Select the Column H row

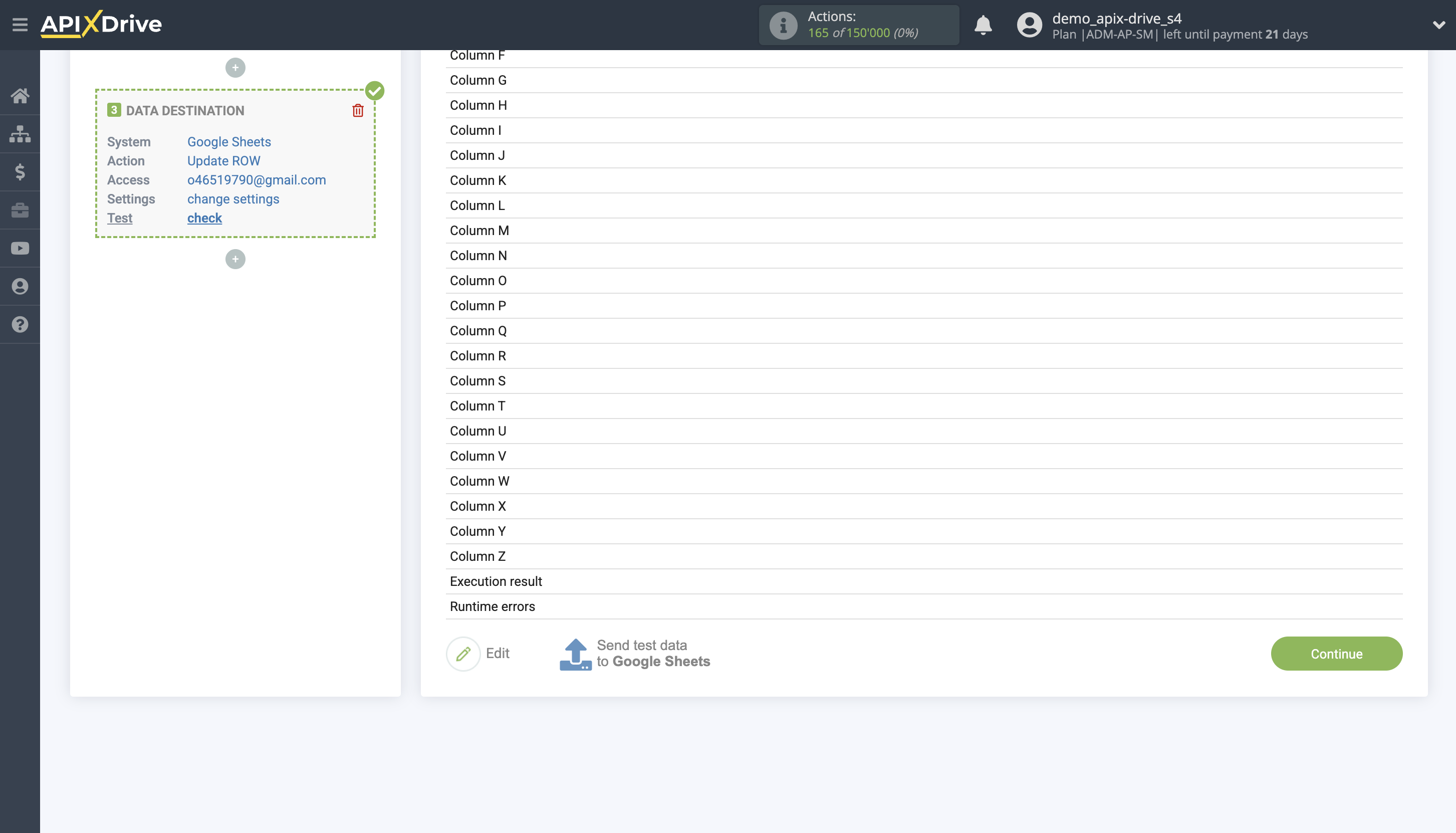point(924,105)
